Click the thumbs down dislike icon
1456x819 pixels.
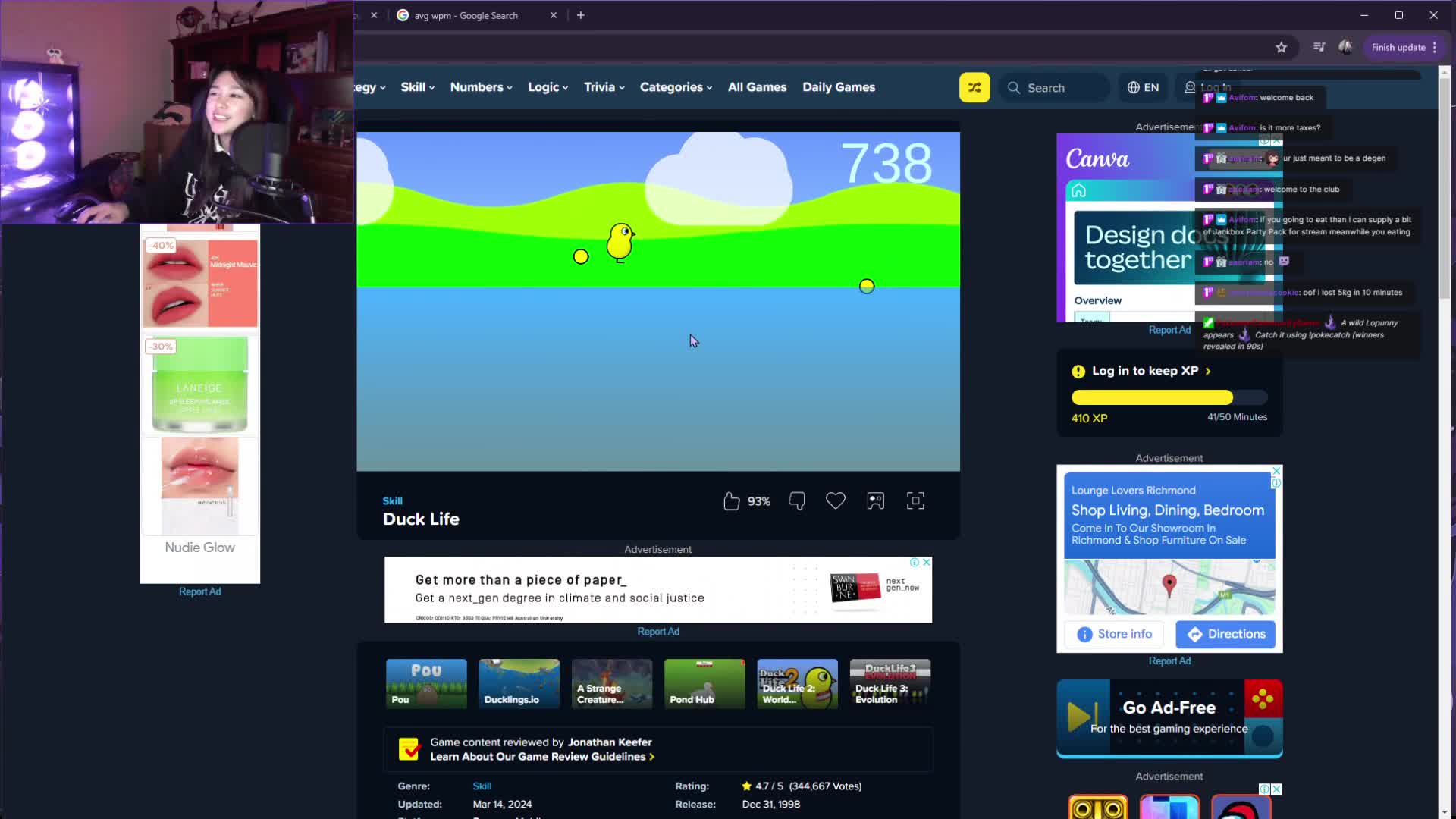[x=797, y=501]
